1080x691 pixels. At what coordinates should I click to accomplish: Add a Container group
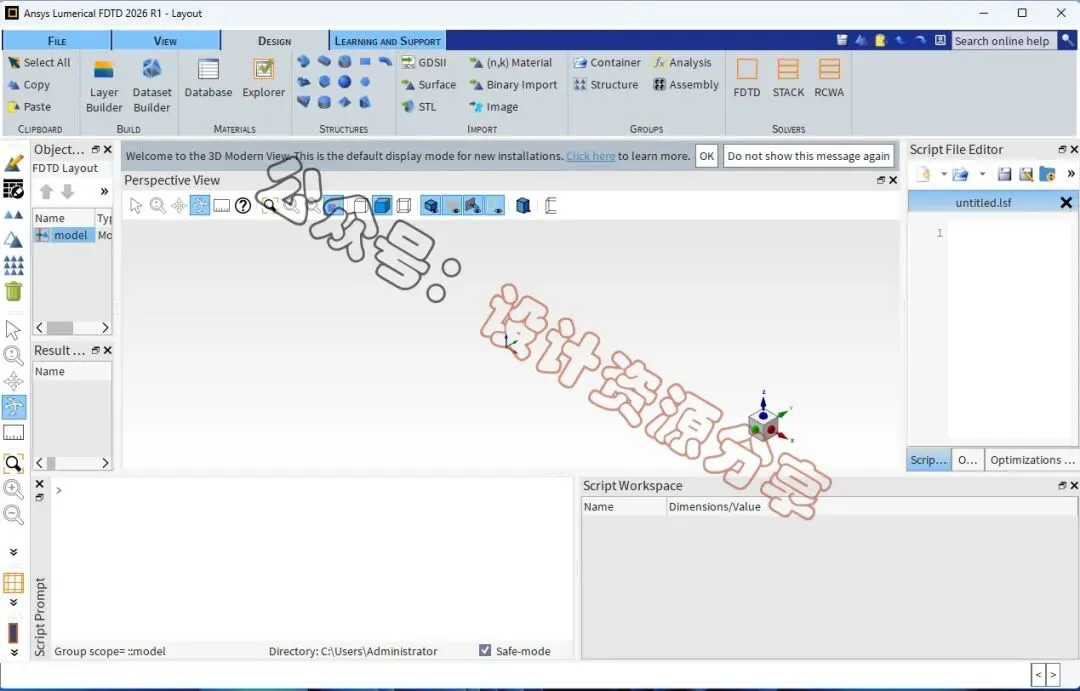coord(607,63)
